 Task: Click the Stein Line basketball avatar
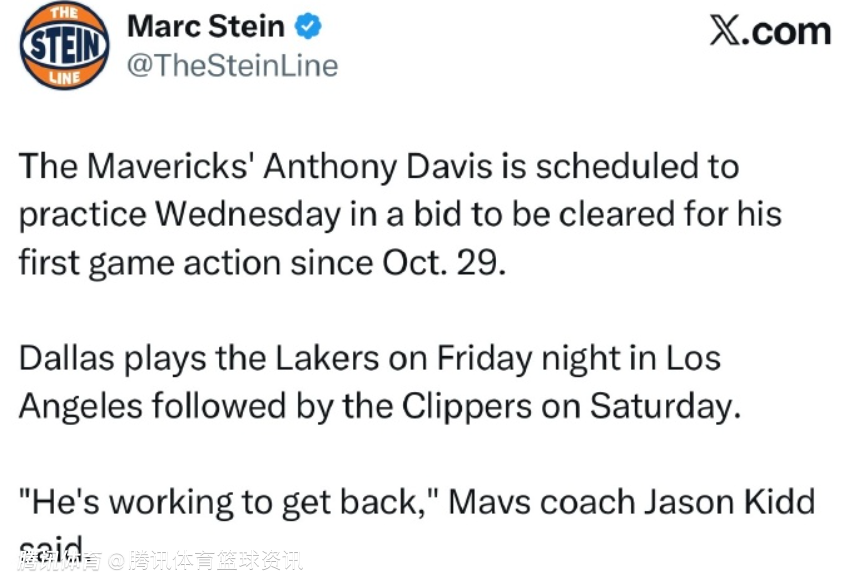point(65,46)
